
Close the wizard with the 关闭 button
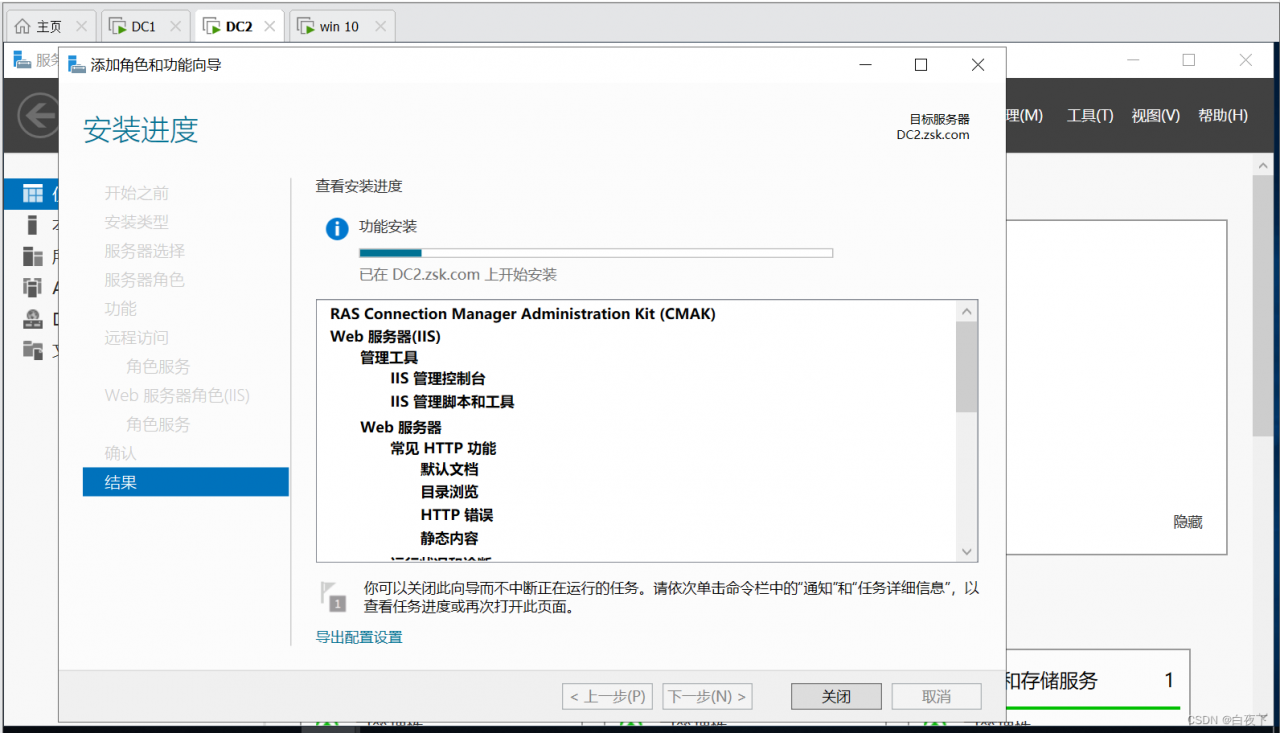[x=835, y=696]
